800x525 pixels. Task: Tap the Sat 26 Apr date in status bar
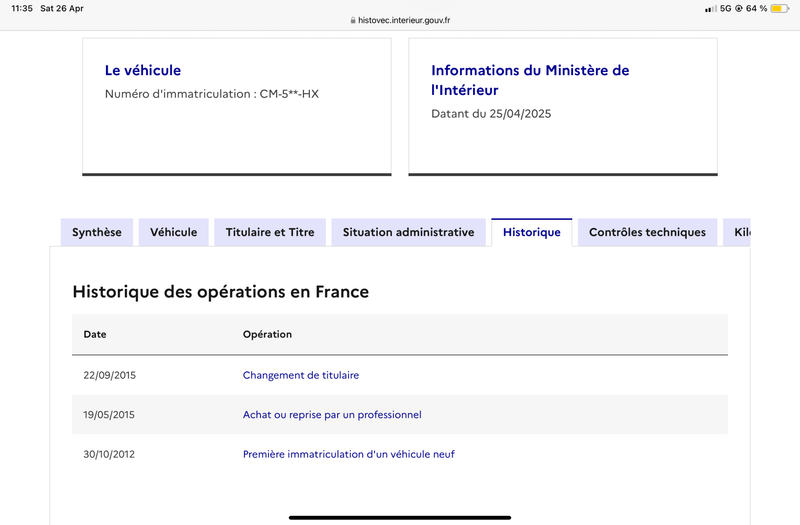(62, 9)
